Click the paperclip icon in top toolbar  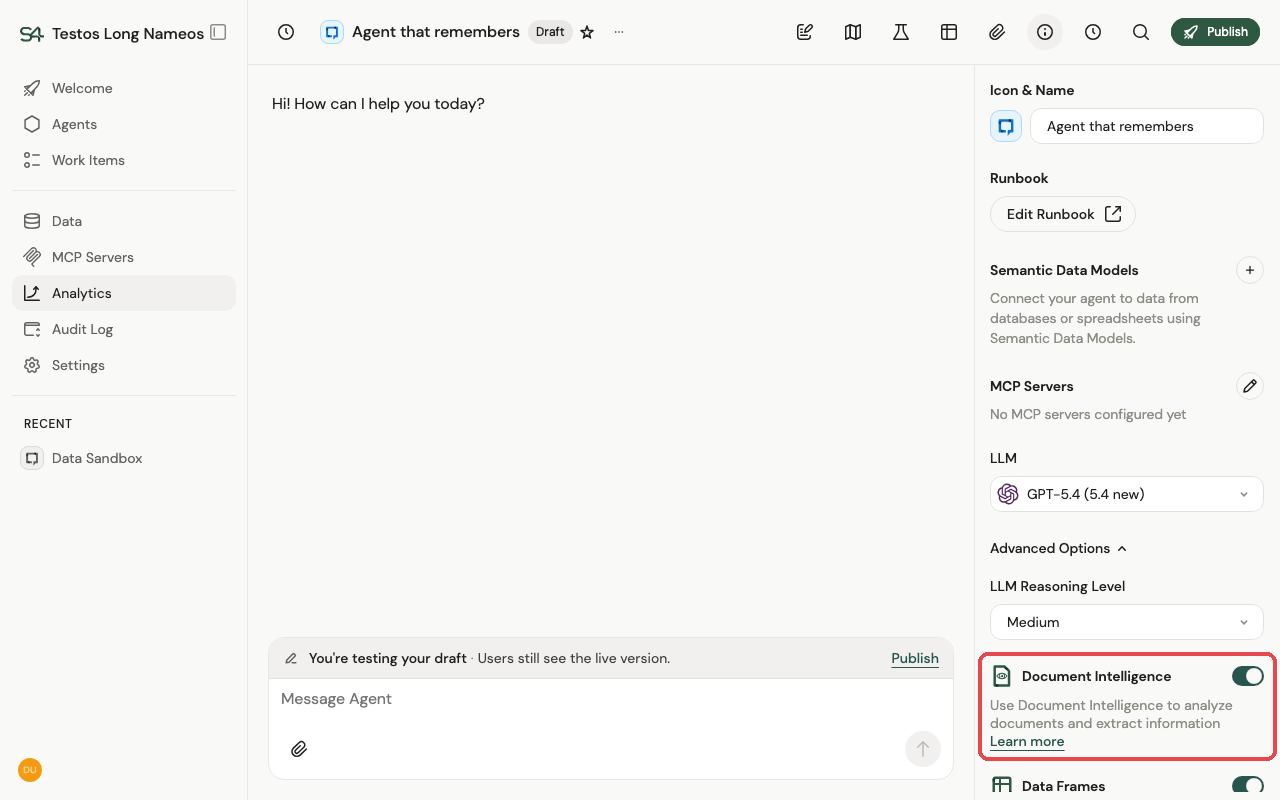pos(997,32)
